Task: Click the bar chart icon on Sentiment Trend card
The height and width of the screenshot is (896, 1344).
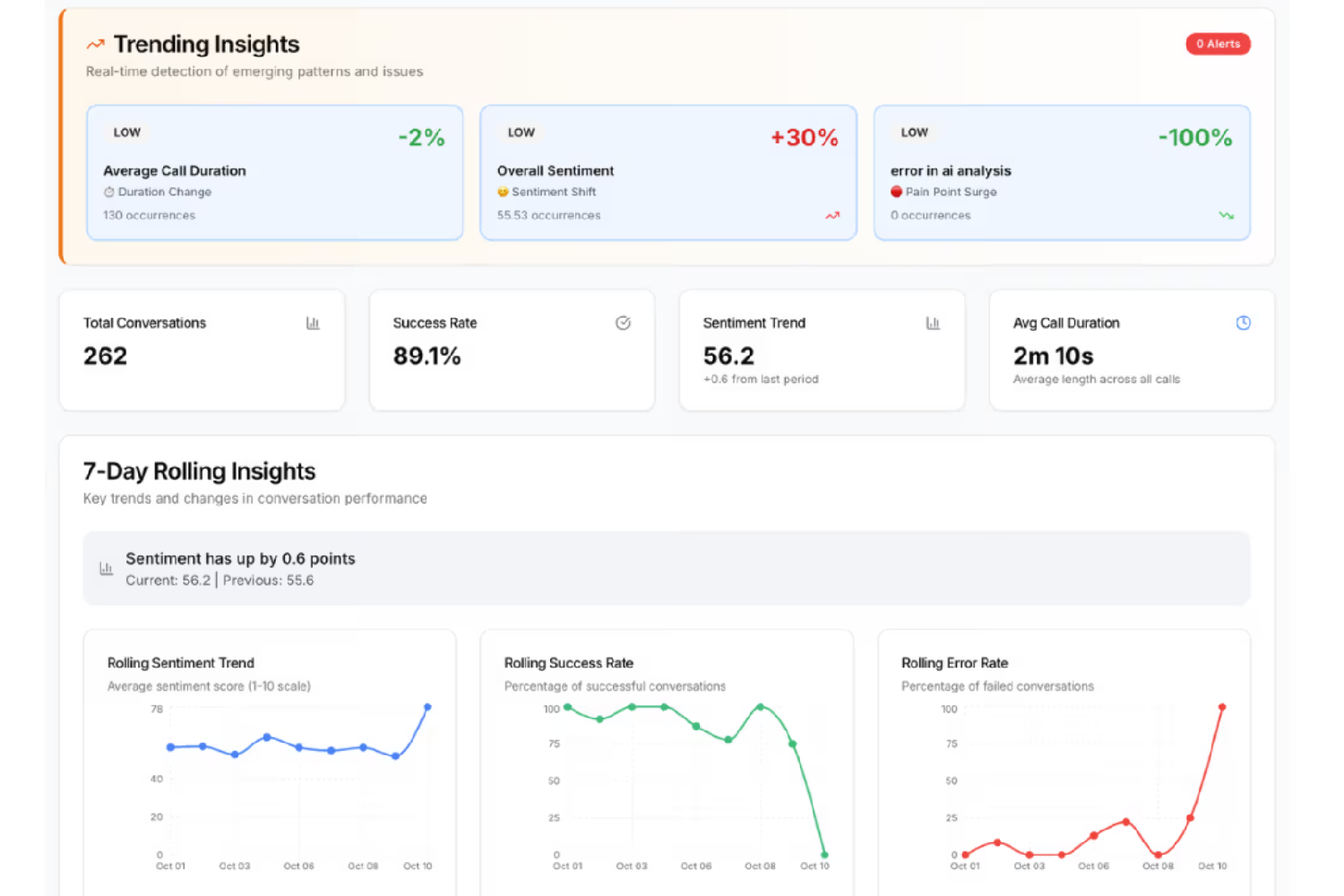Action: (933, 323)
